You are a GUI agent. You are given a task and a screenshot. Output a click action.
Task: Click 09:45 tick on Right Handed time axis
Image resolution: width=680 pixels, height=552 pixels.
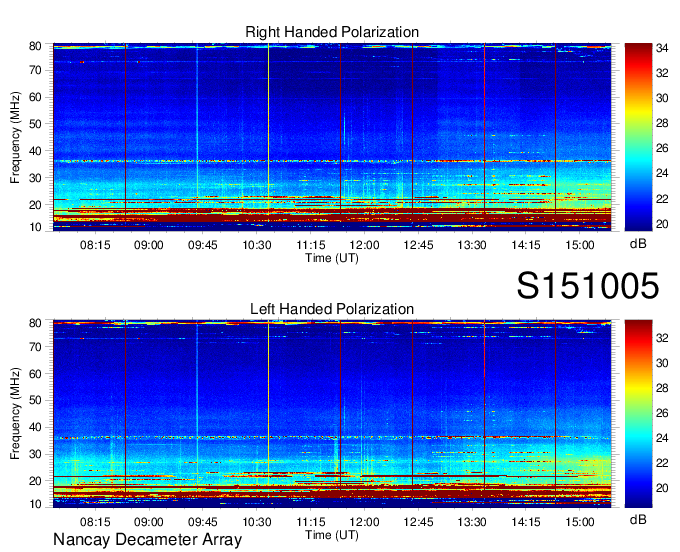pyautogui.click(x=203, y=245)
